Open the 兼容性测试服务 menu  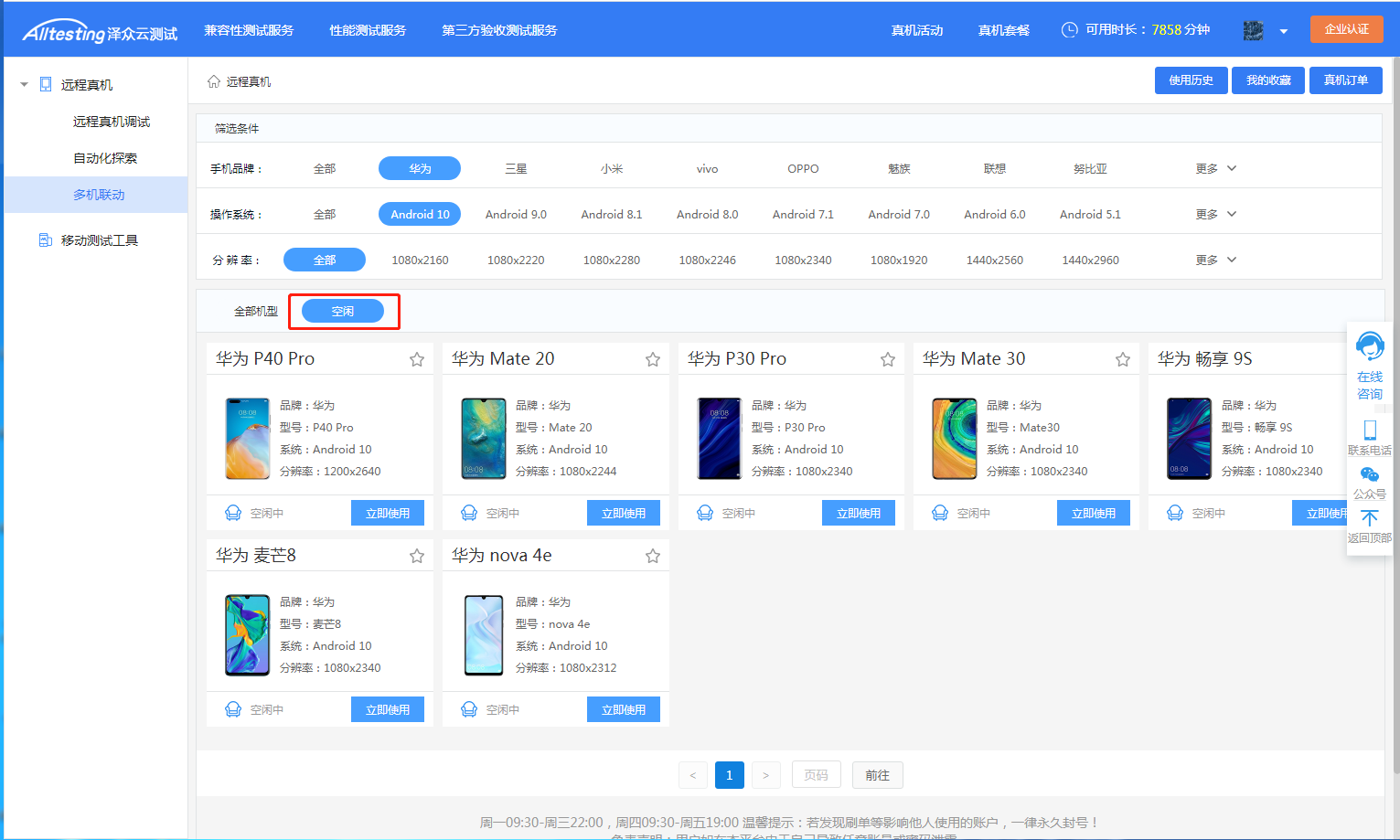click(x=249, y=30)
